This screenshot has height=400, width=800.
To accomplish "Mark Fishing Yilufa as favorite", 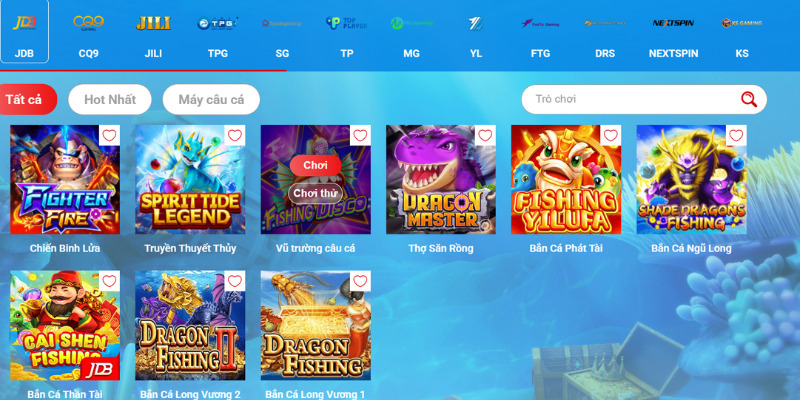I will (611, 135).
